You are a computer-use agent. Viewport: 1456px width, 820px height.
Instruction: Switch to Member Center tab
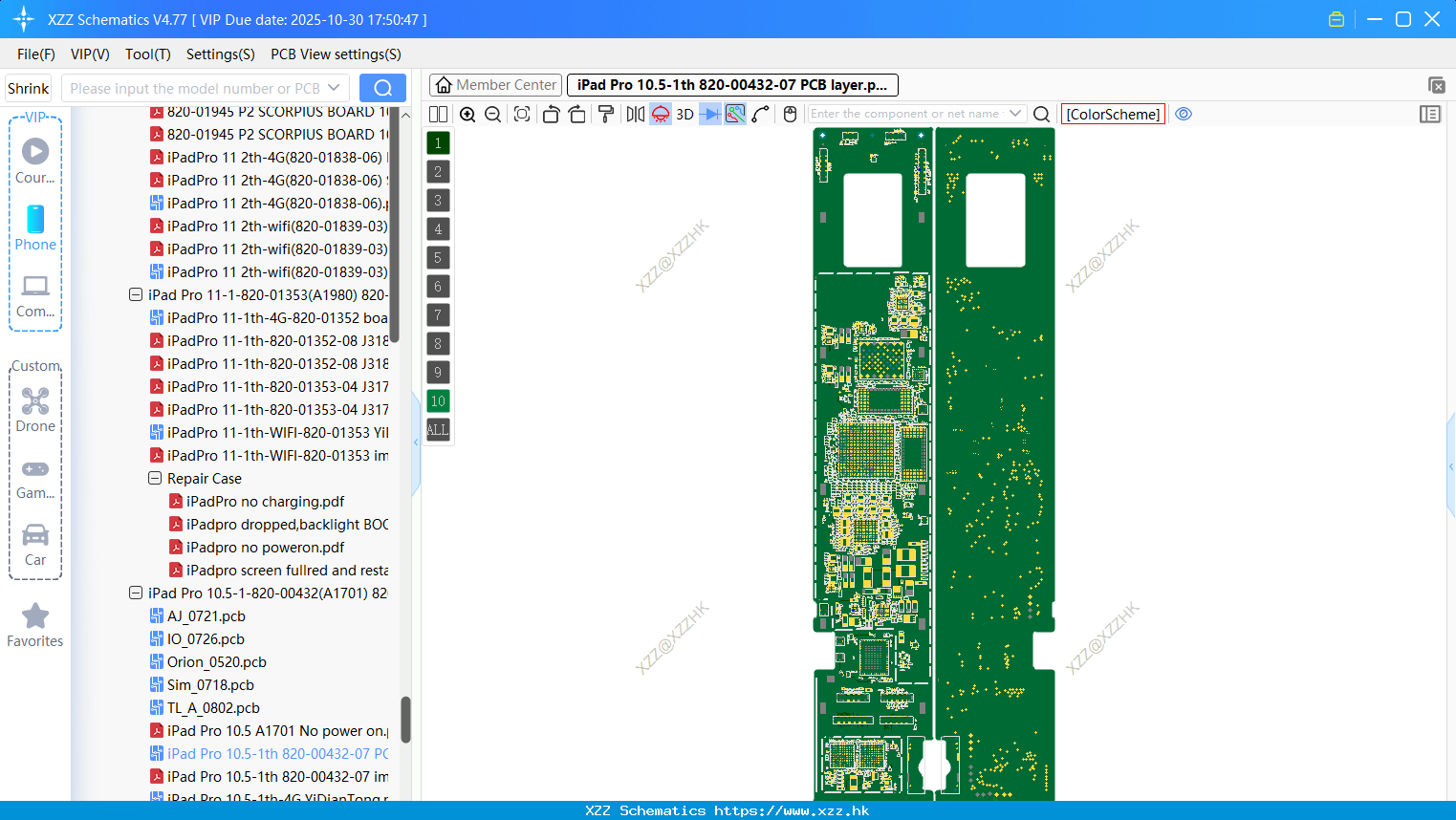(495, 85)
